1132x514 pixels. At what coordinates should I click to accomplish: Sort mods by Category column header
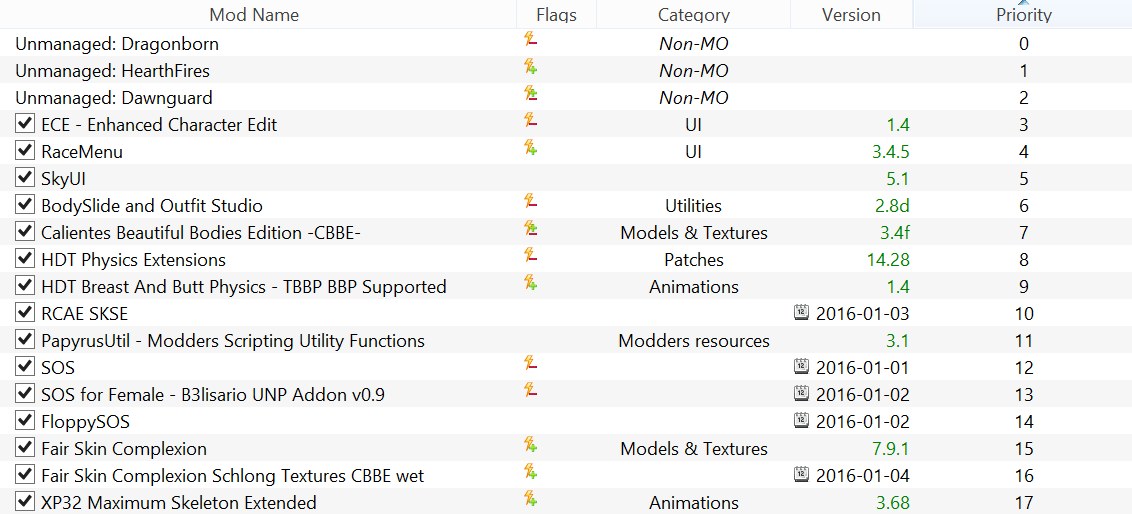(x=694, y=14)
